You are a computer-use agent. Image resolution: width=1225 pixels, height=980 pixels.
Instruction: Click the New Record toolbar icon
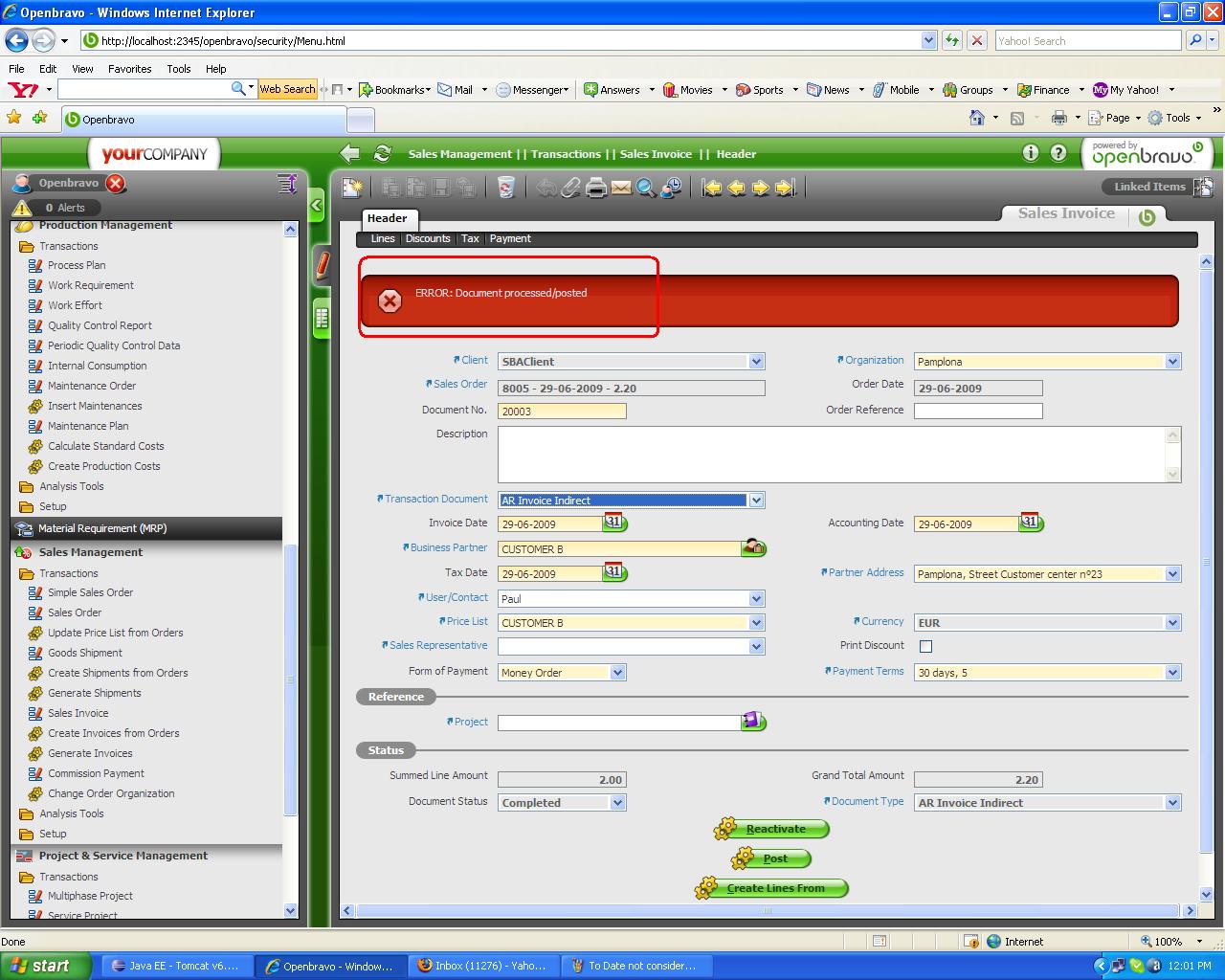pyautogui.click(x=352, y=188)
